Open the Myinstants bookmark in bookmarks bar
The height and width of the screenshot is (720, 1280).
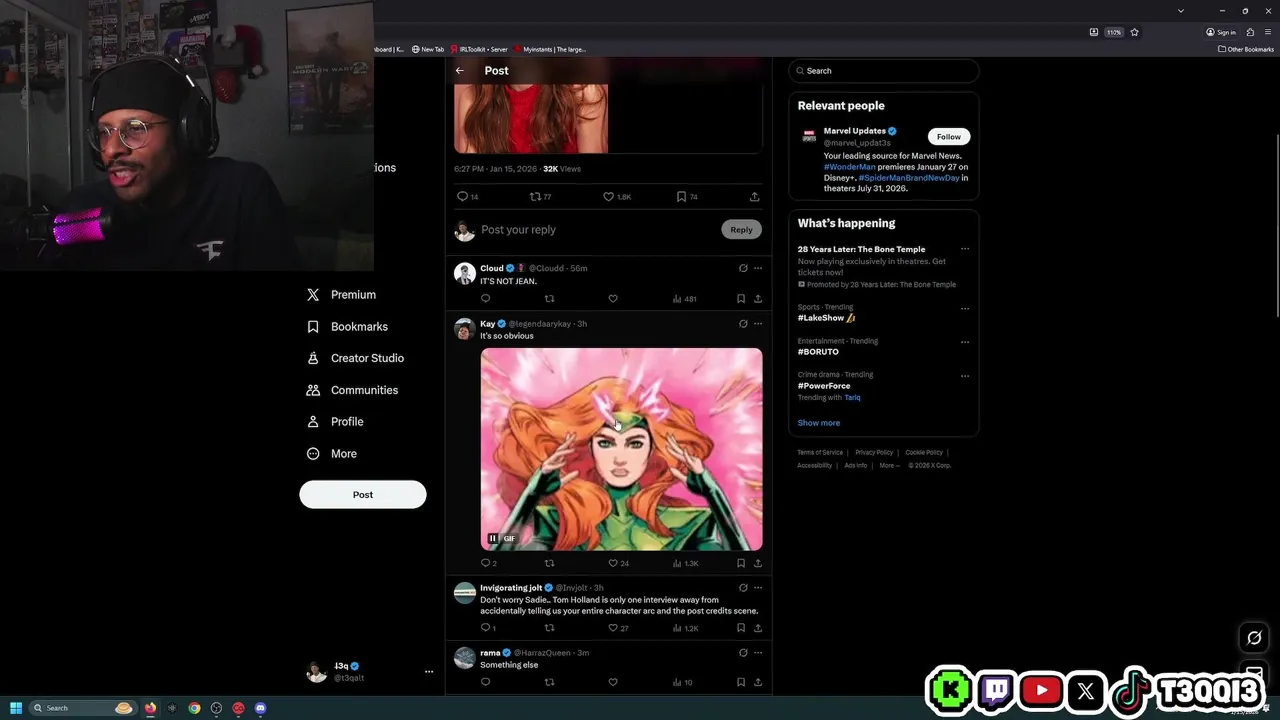(549, 49)
